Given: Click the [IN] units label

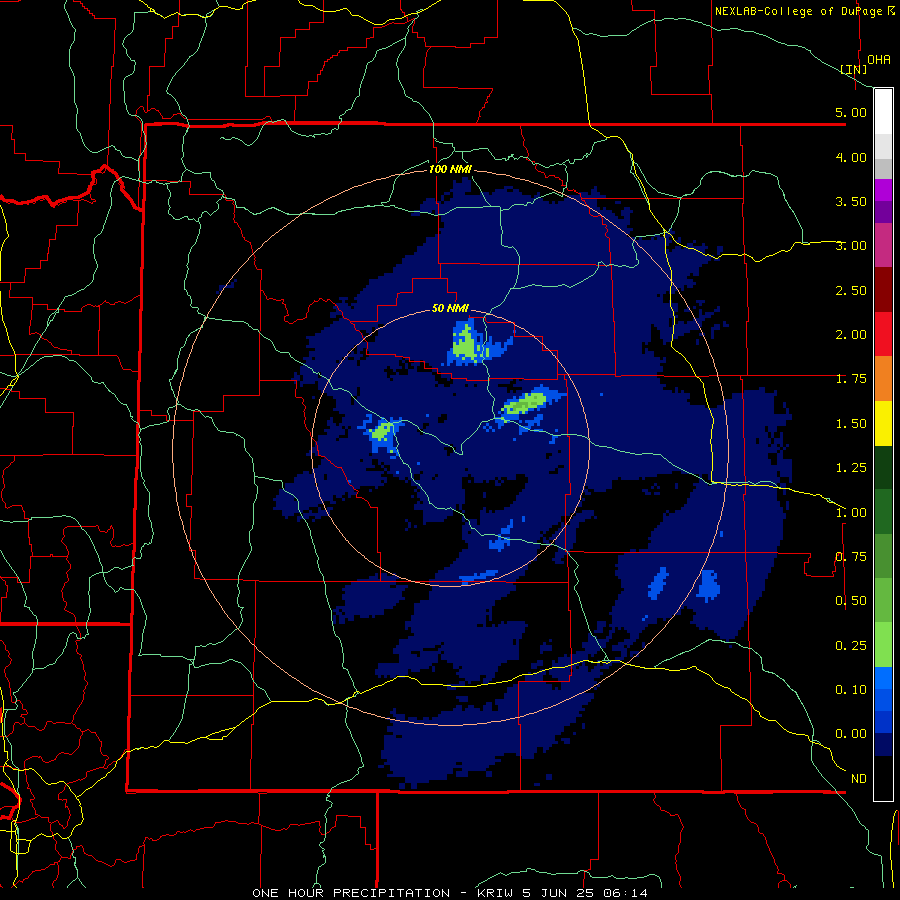Looking at the screenshot, I should tap(854, 69).
